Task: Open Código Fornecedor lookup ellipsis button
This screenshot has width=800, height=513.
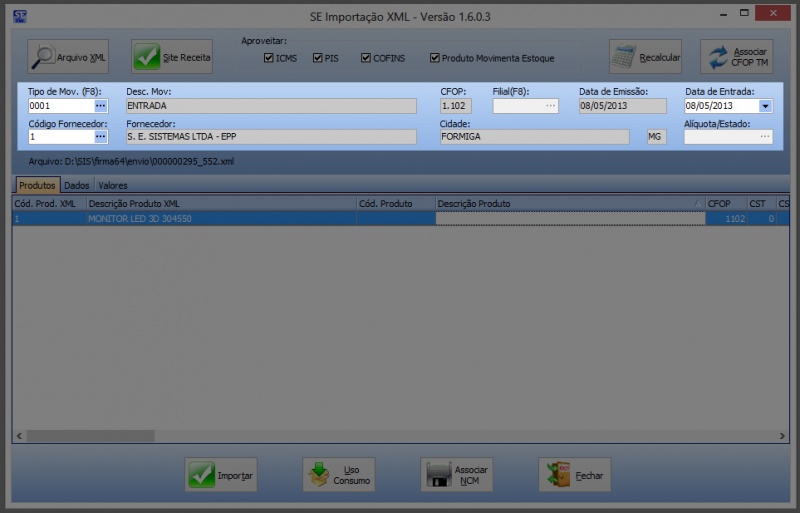Action: (x=101, y=136)
